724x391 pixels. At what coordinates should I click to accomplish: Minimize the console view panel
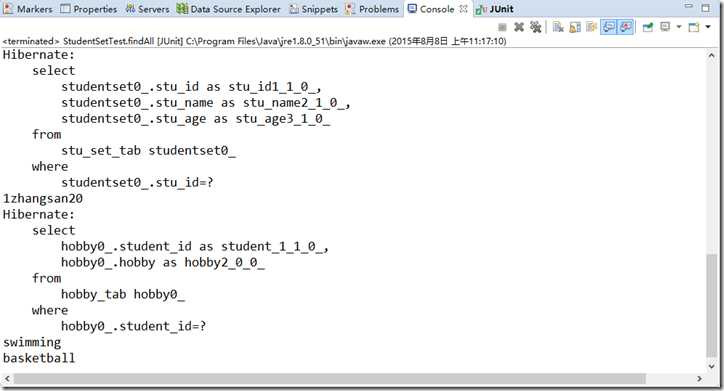coord(688,6)
